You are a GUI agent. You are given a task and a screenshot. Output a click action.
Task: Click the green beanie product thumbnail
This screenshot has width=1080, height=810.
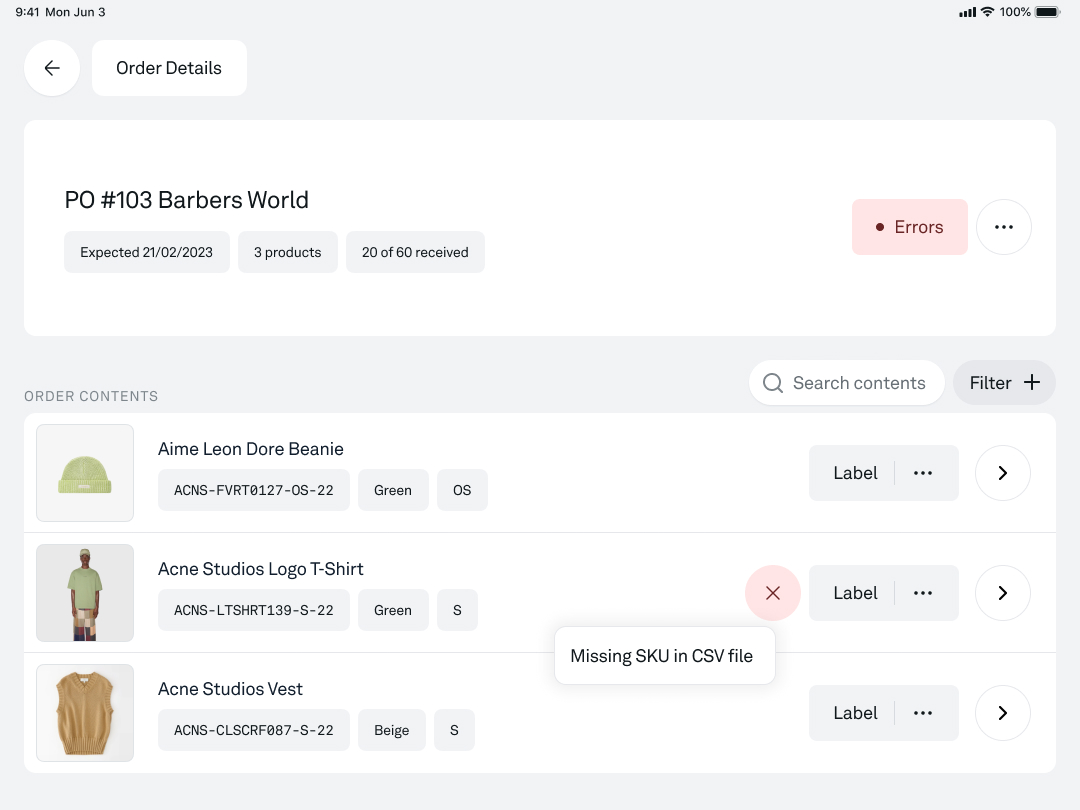coord(85,472)
